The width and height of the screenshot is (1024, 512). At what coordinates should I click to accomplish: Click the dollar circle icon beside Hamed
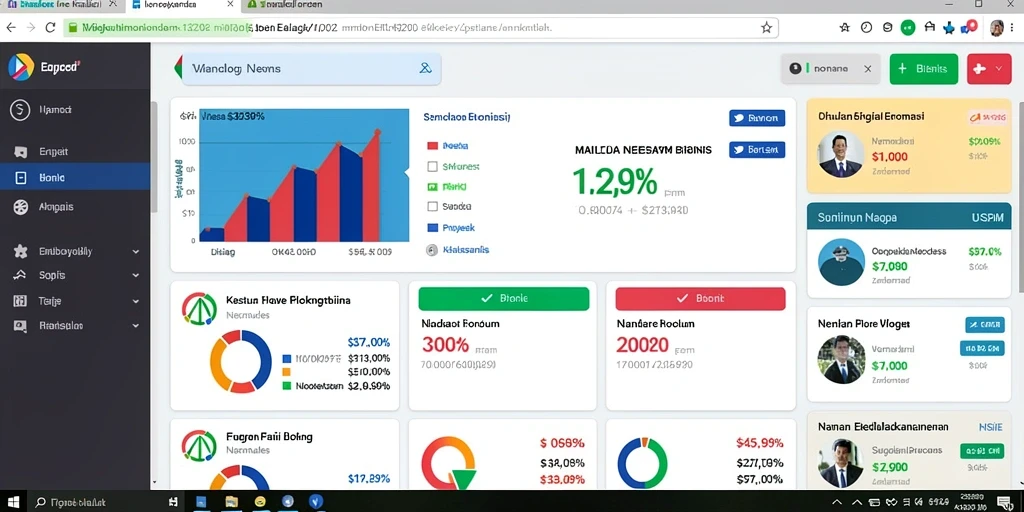pos(20,110)
